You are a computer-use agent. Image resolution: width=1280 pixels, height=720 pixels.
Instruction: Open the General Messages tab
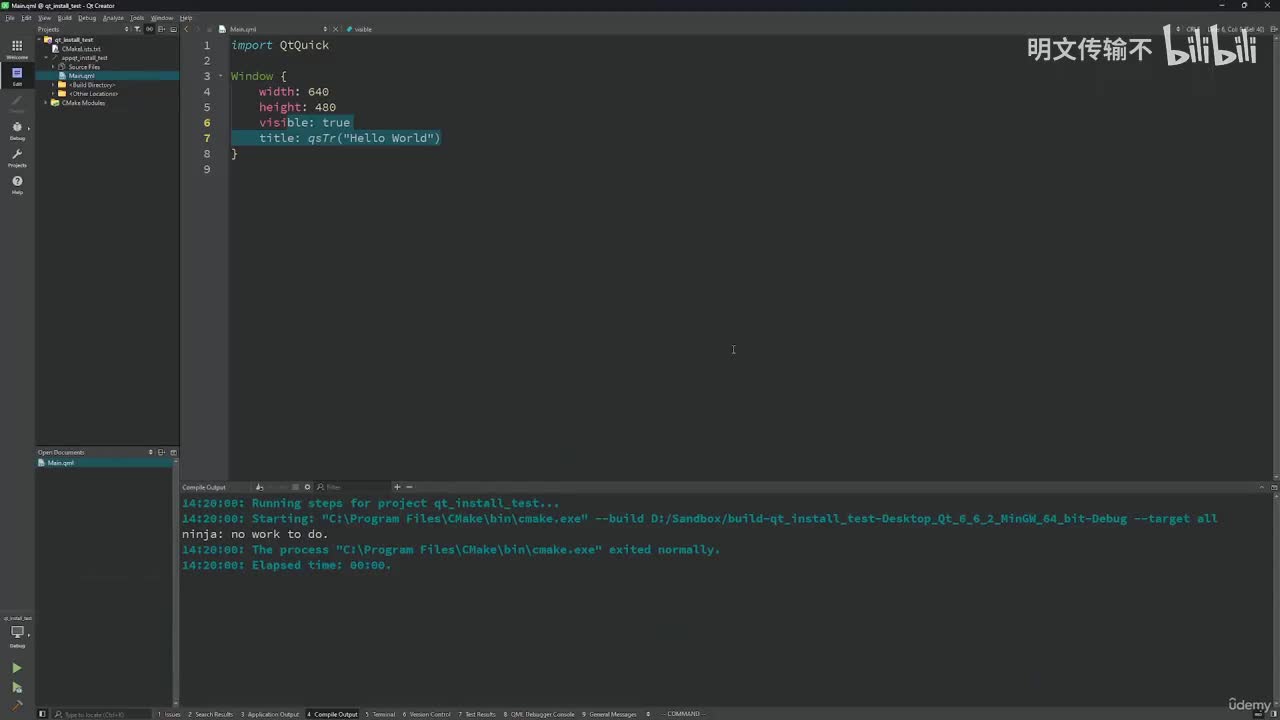click(609, 714)
